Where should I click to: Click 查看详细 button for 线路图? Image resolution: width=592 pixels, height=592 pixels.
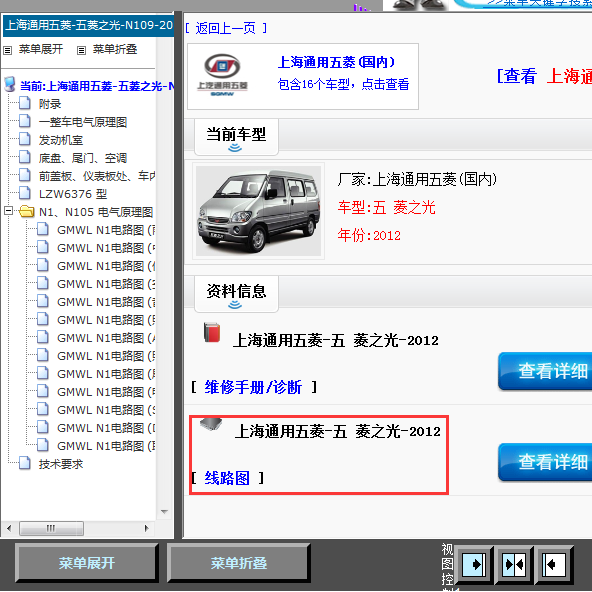(545, 462)
